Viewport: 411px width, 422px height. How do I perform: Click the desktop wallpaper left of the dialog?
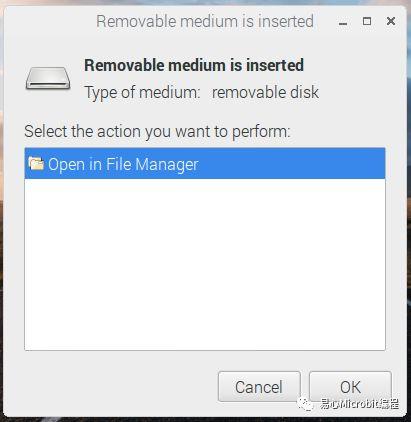pos(1,213)
